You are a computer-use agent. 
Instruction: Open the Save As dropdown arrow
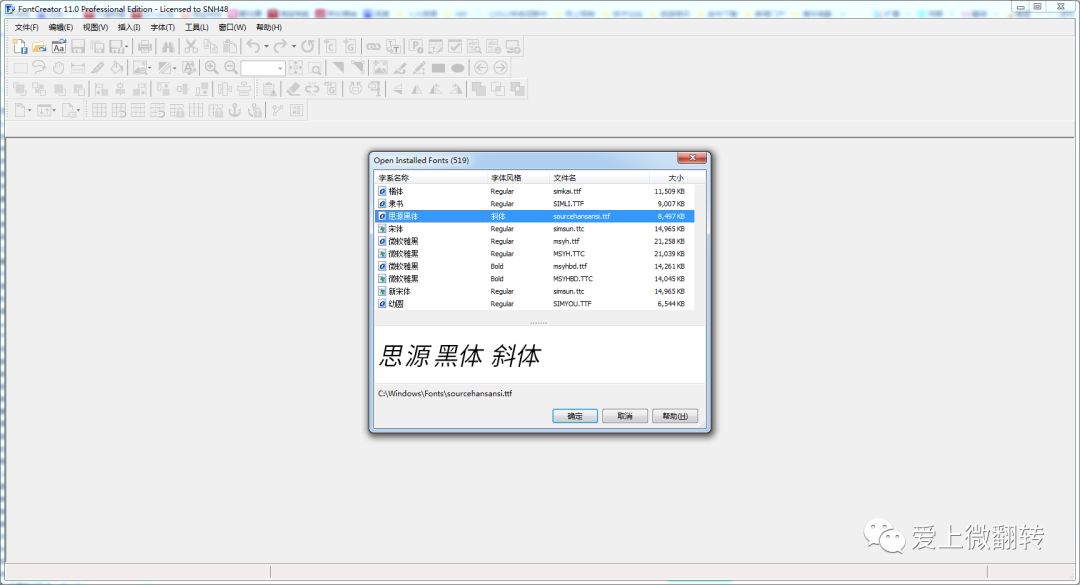(127, 47)
